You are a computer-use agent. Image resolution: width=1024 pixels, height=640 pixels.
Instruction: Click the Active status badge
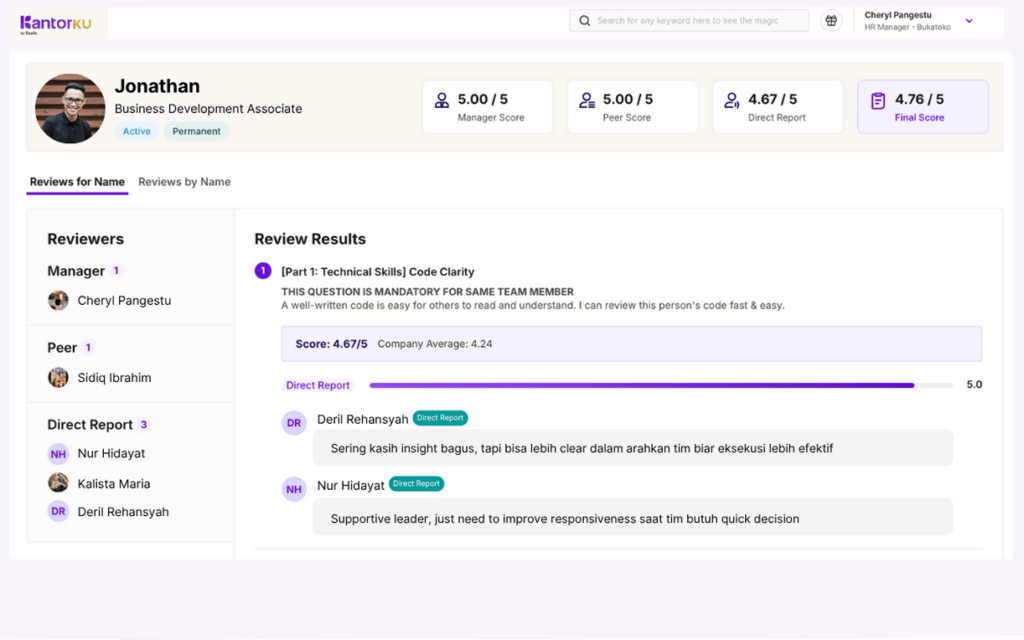pos(137,131)
